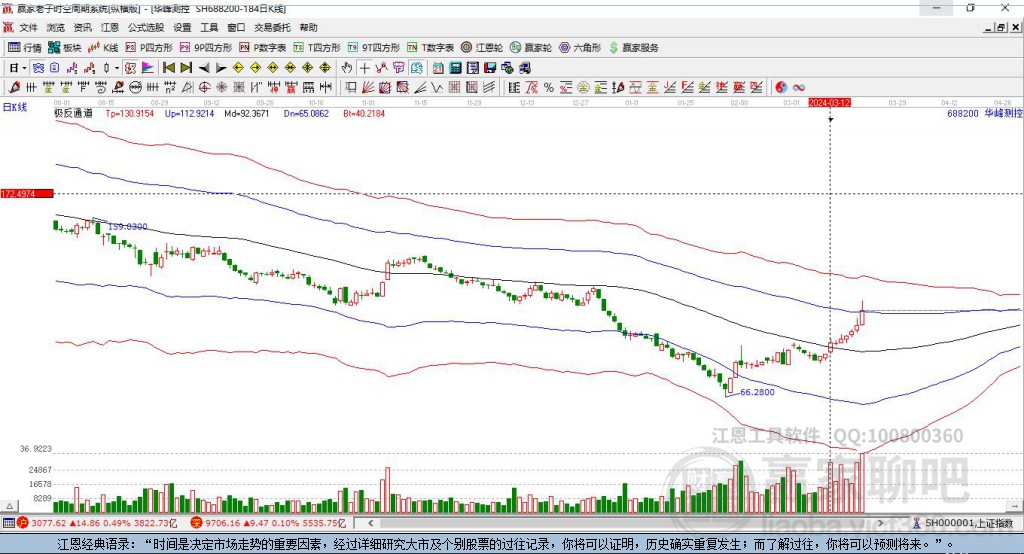Open the 9P四方形 square tool
This screenshot has height=554, width=1024.
click(206, 48)
